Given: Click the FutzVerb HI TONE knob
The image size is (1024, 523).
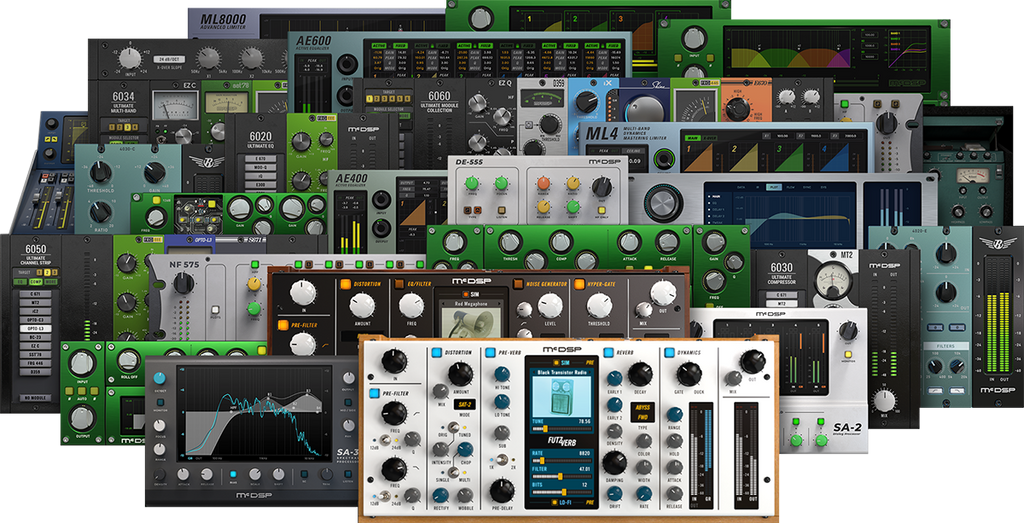Looking at the screenshot, I should [502, 374].
